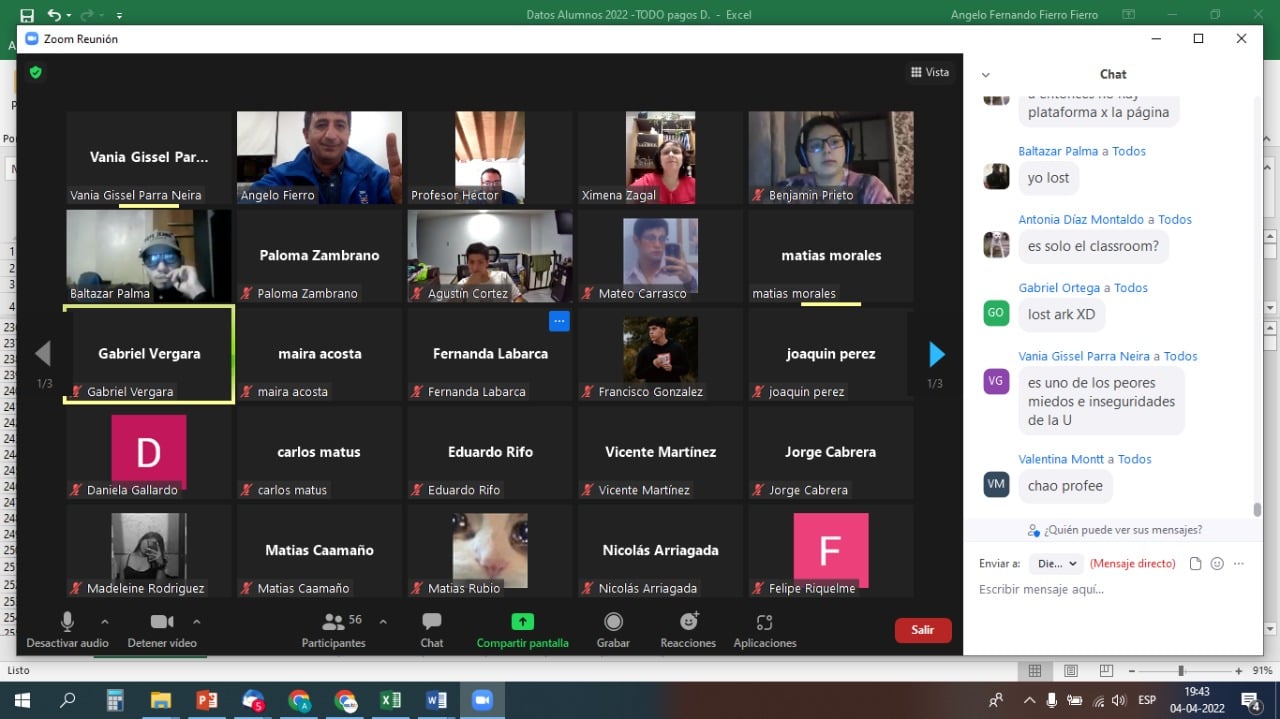The width and height of the screenshot is (1280, 719).
Task: Mute microphone with Desactivar audio
Action: point(67,629)
